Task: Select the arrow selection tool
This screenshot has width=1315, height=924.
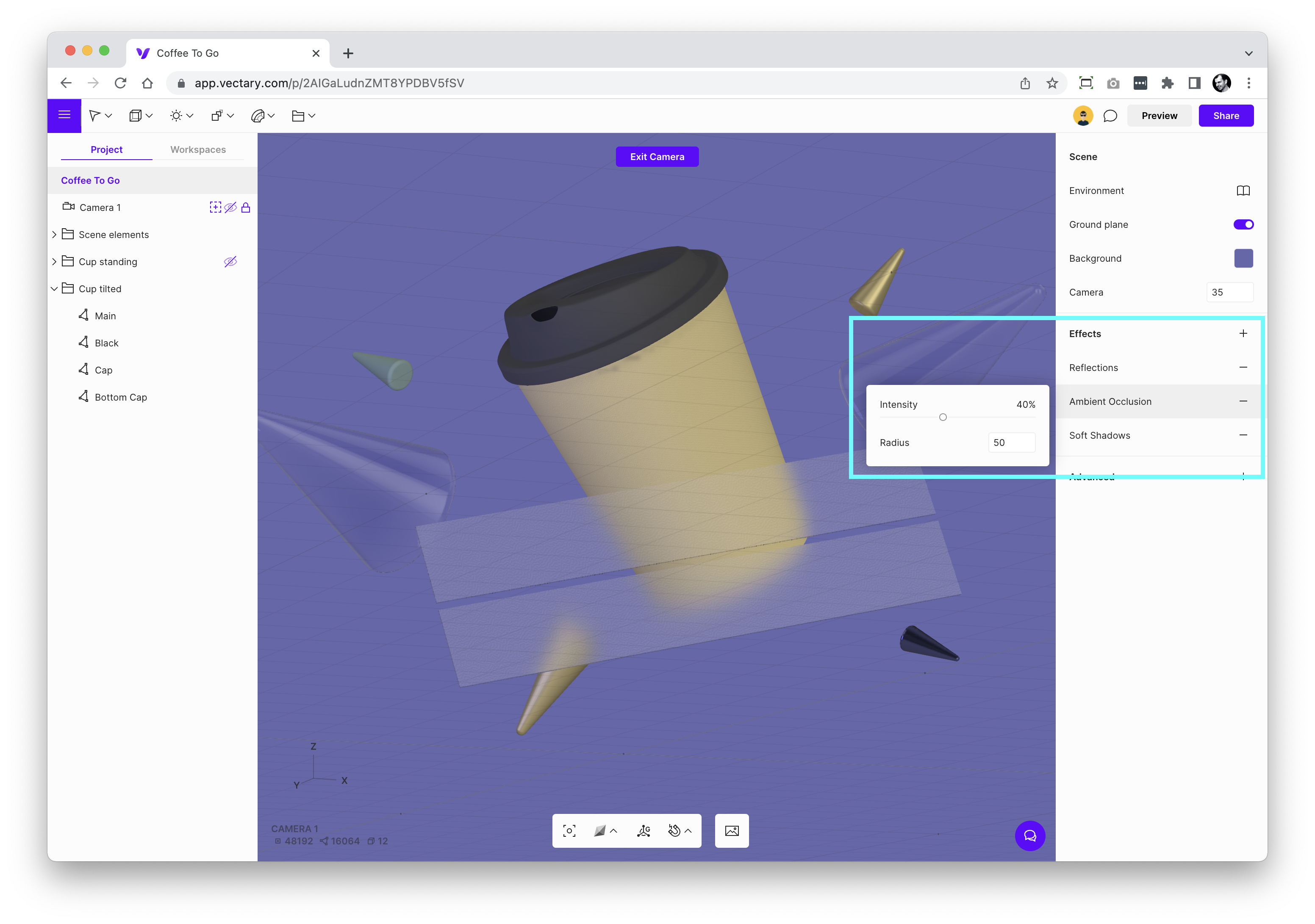Action: point(94,116)
